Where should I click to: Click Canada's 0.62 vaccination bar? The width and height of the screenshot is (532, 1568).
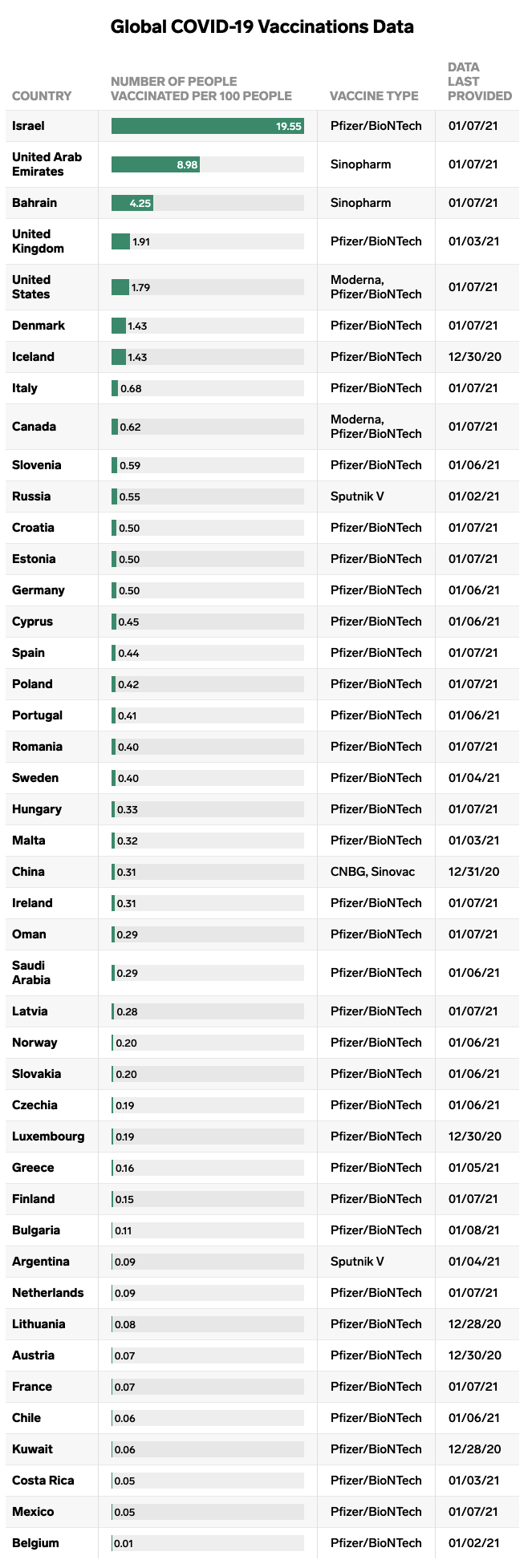[x=115, y=427]
